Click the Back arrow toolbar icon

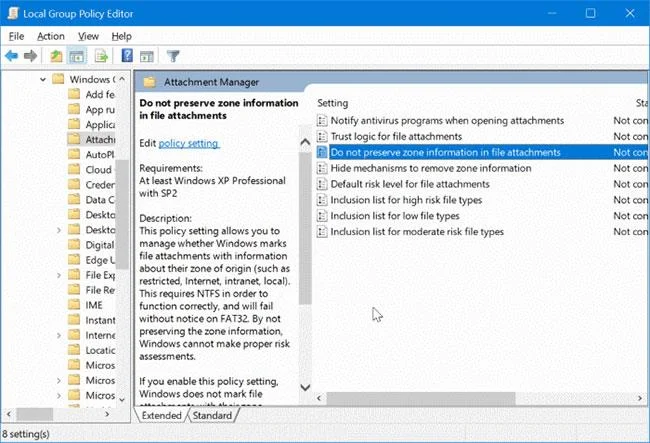point(12,56)
